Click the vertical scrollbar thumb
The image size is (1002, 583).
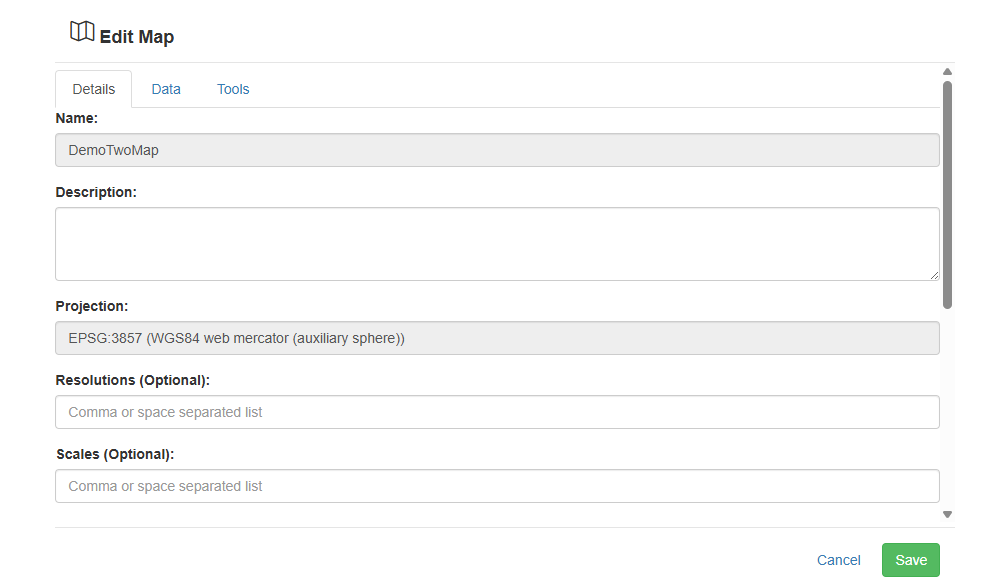pos(948,195)
